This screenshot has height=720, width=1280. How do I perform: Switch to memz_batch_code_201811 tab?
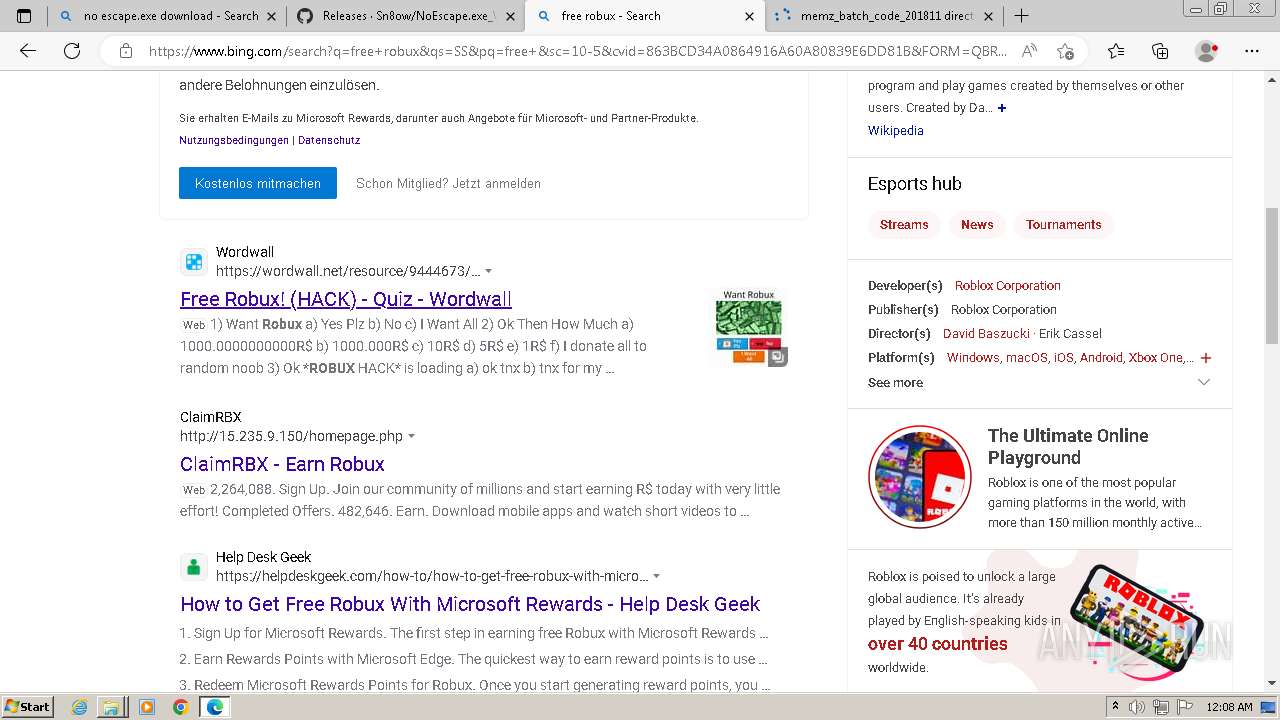pos(884,16)
